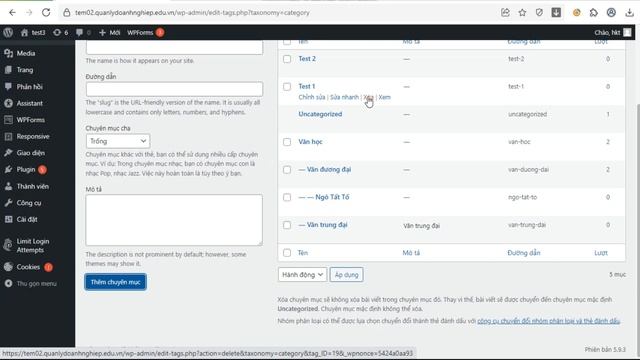Open browser downloads arrow icon

629,13
